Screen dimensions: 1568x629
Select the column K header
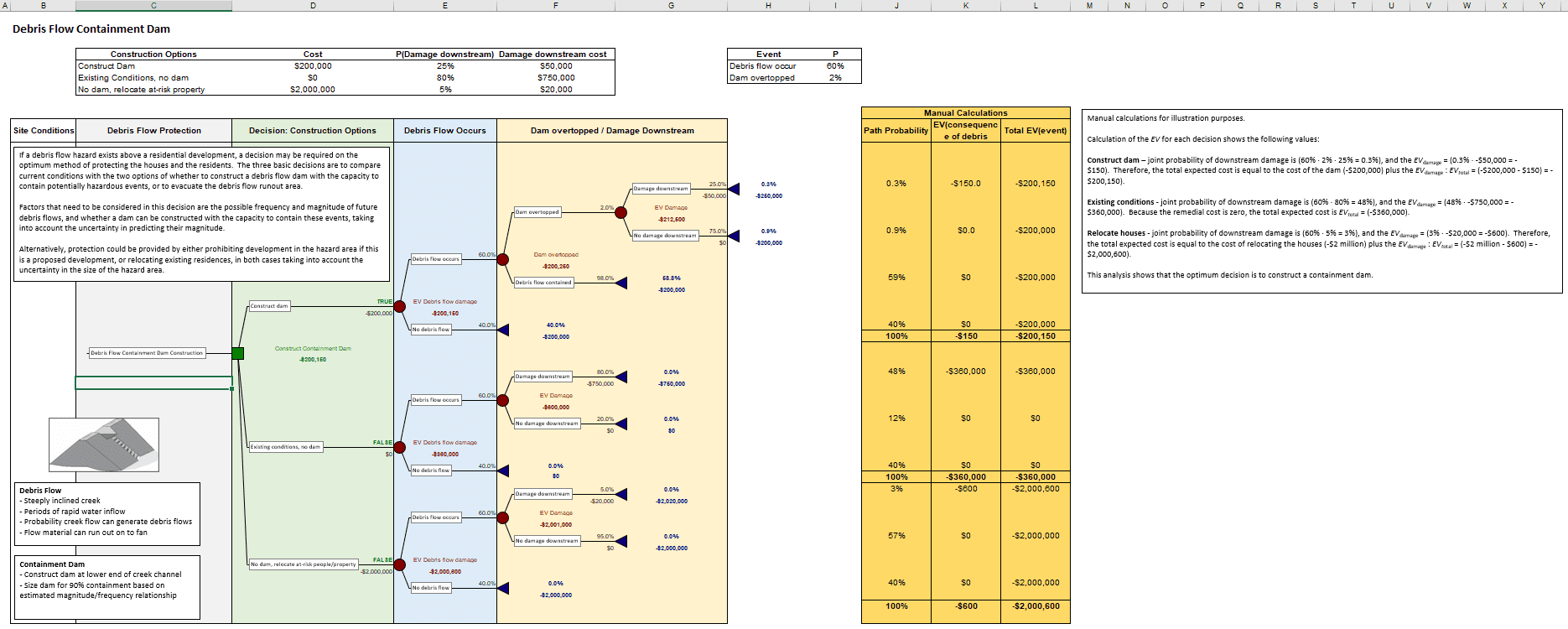(x=966, y=6)
